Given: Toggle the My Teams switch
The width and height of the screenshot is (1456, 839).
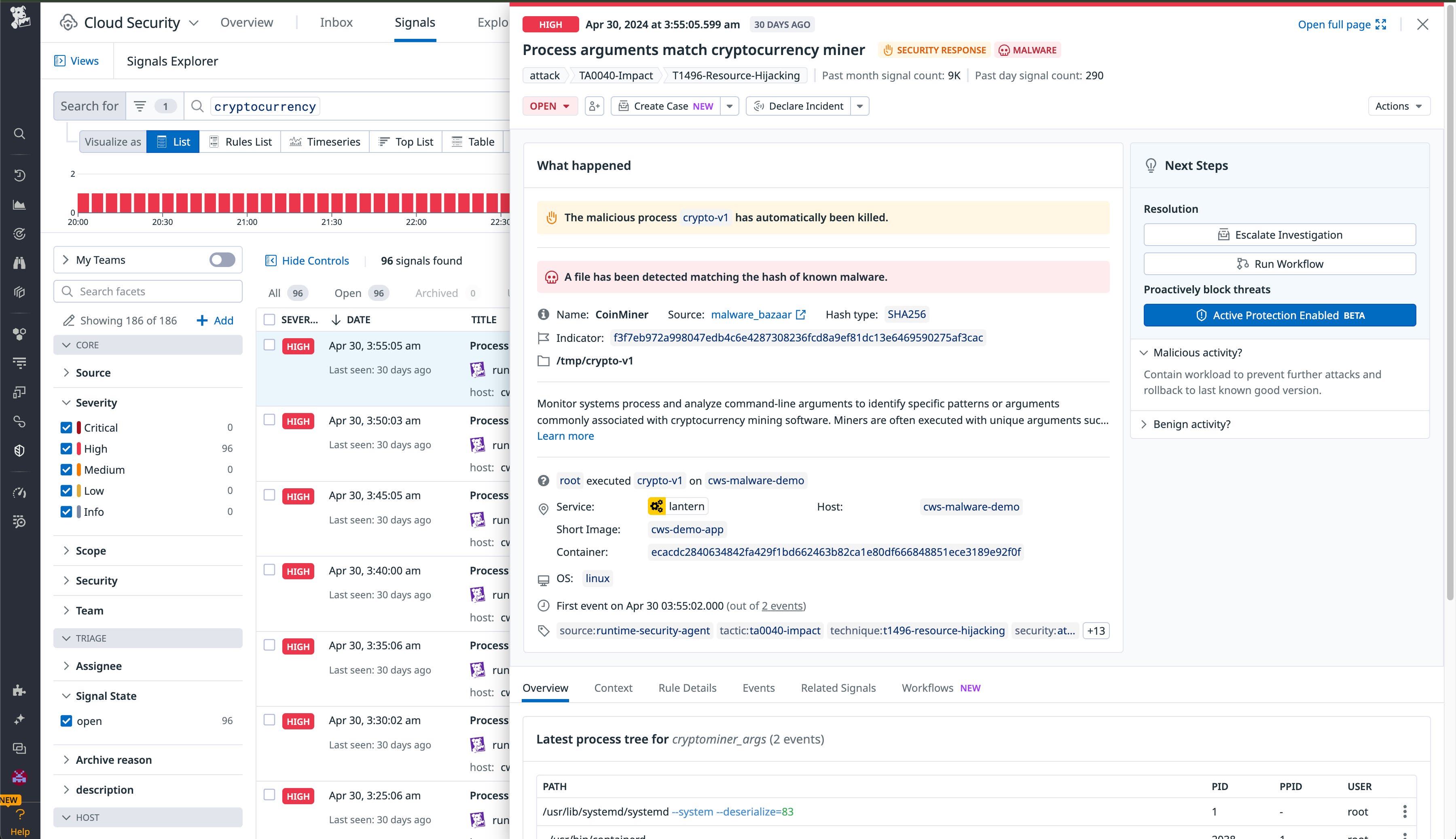Looking at the screenshot, I should [221, 260].
